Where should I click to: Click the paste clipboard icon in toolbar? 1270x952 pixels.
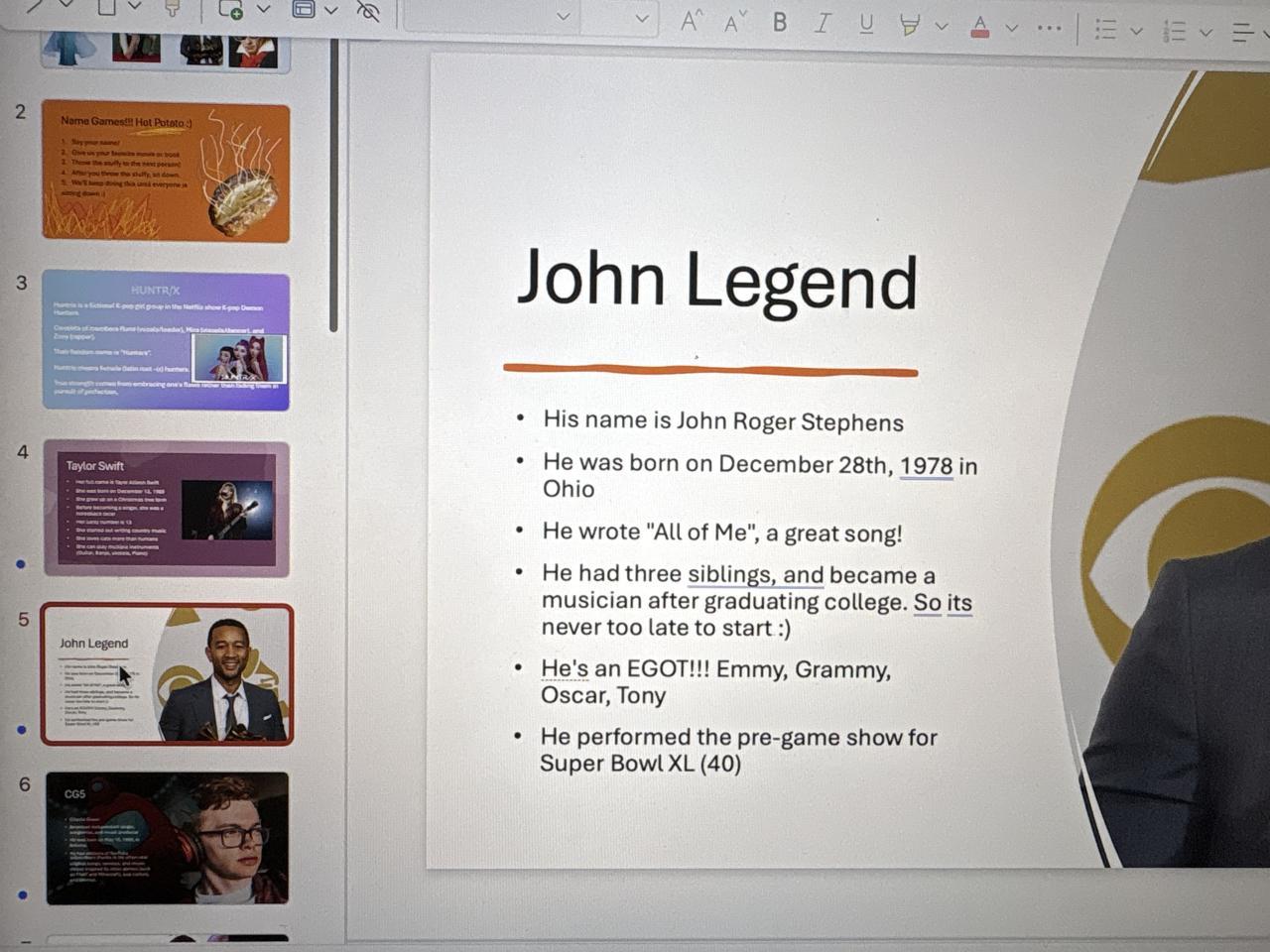(107, 6)
